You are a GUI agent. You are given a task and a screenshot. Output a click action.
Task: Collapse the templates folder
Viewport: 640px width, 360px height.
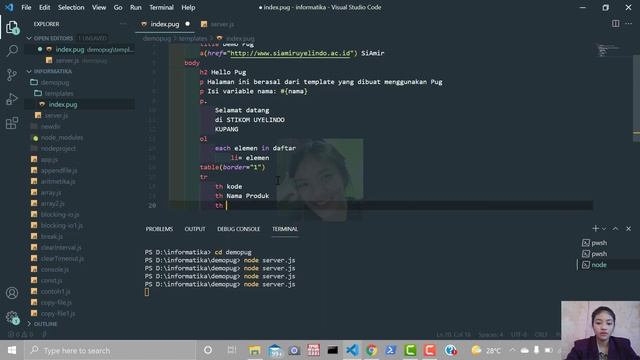[59, 93]
